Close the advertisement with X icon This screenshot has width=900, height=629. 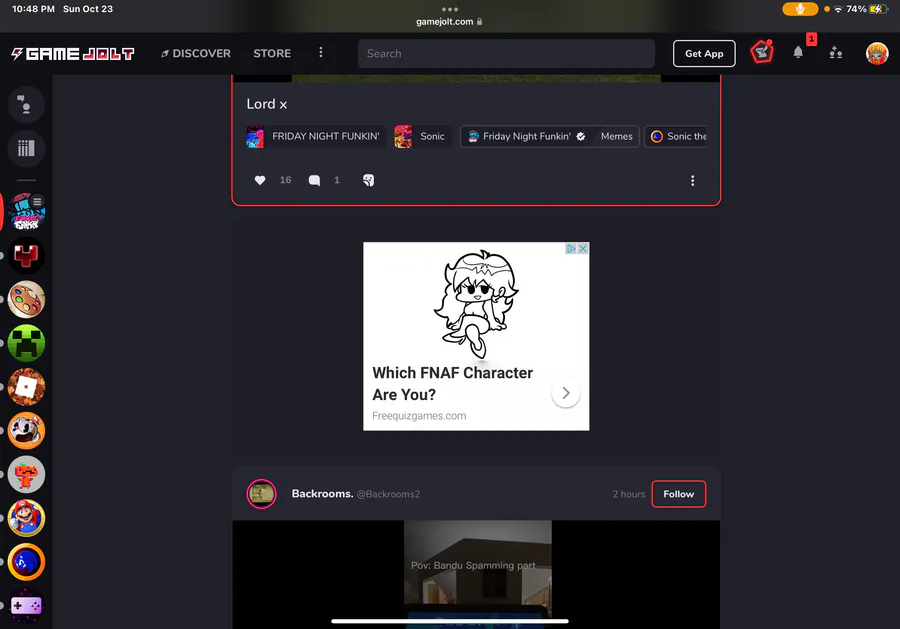(x=583, y=249)
